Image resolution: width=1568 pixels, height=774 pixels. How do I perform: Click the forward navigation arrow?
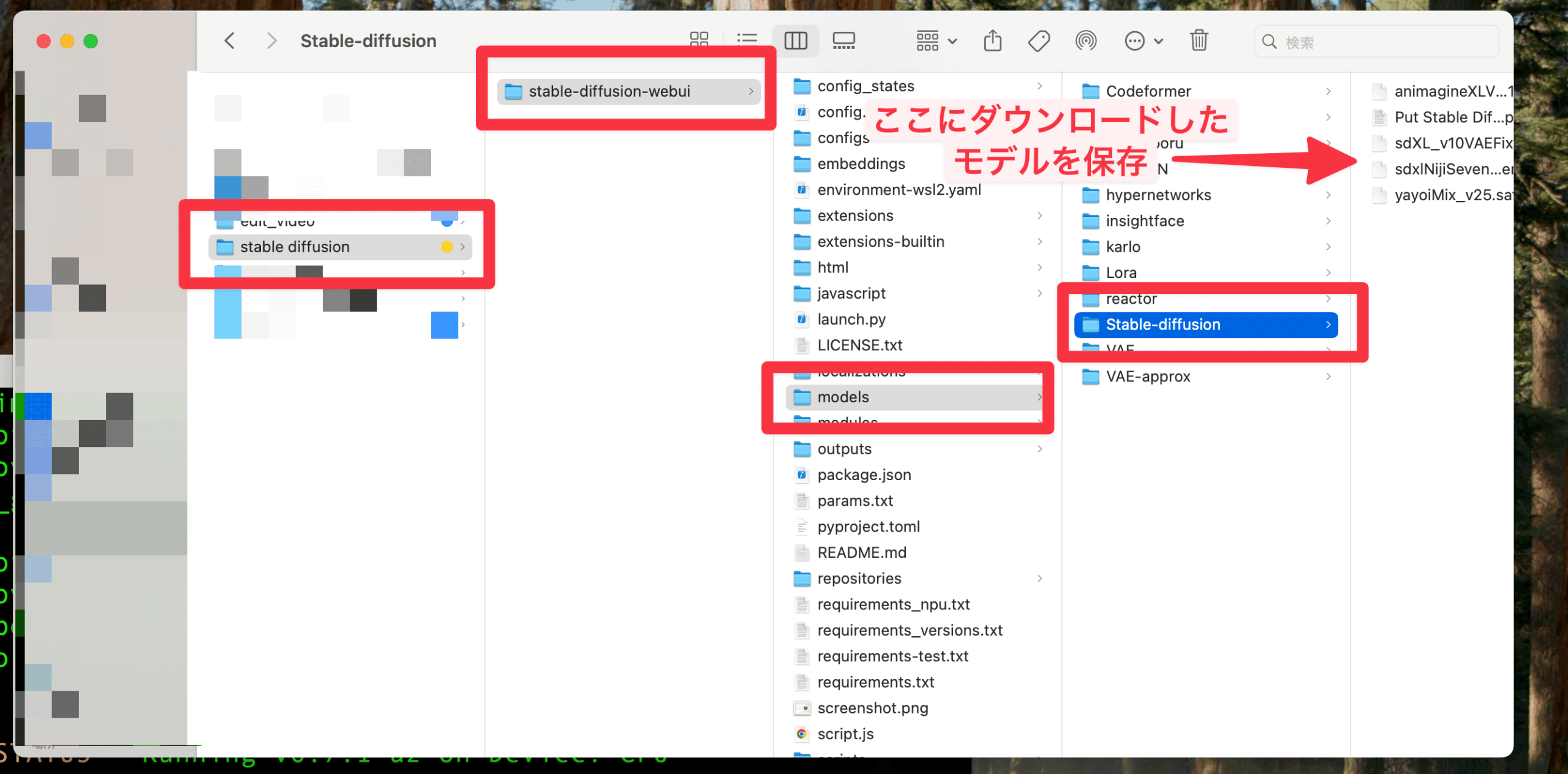[x=271, y=40]
